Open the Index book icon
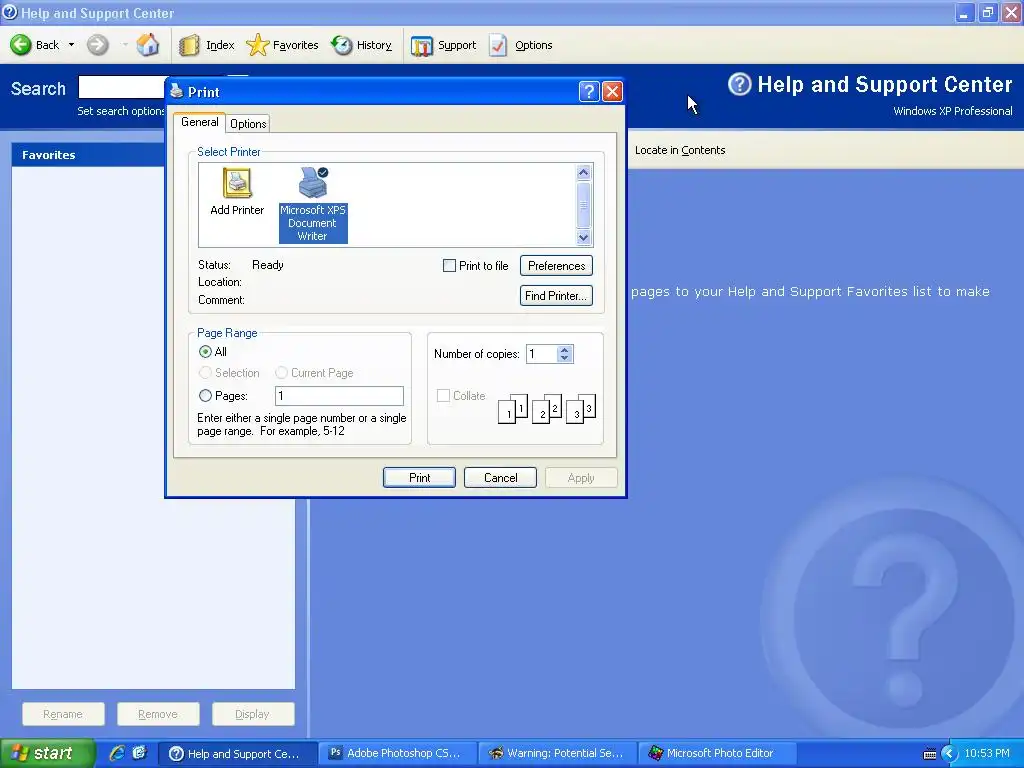Image resolution: width=1024 pixels, height=768 pixels. tap(189, 45)
